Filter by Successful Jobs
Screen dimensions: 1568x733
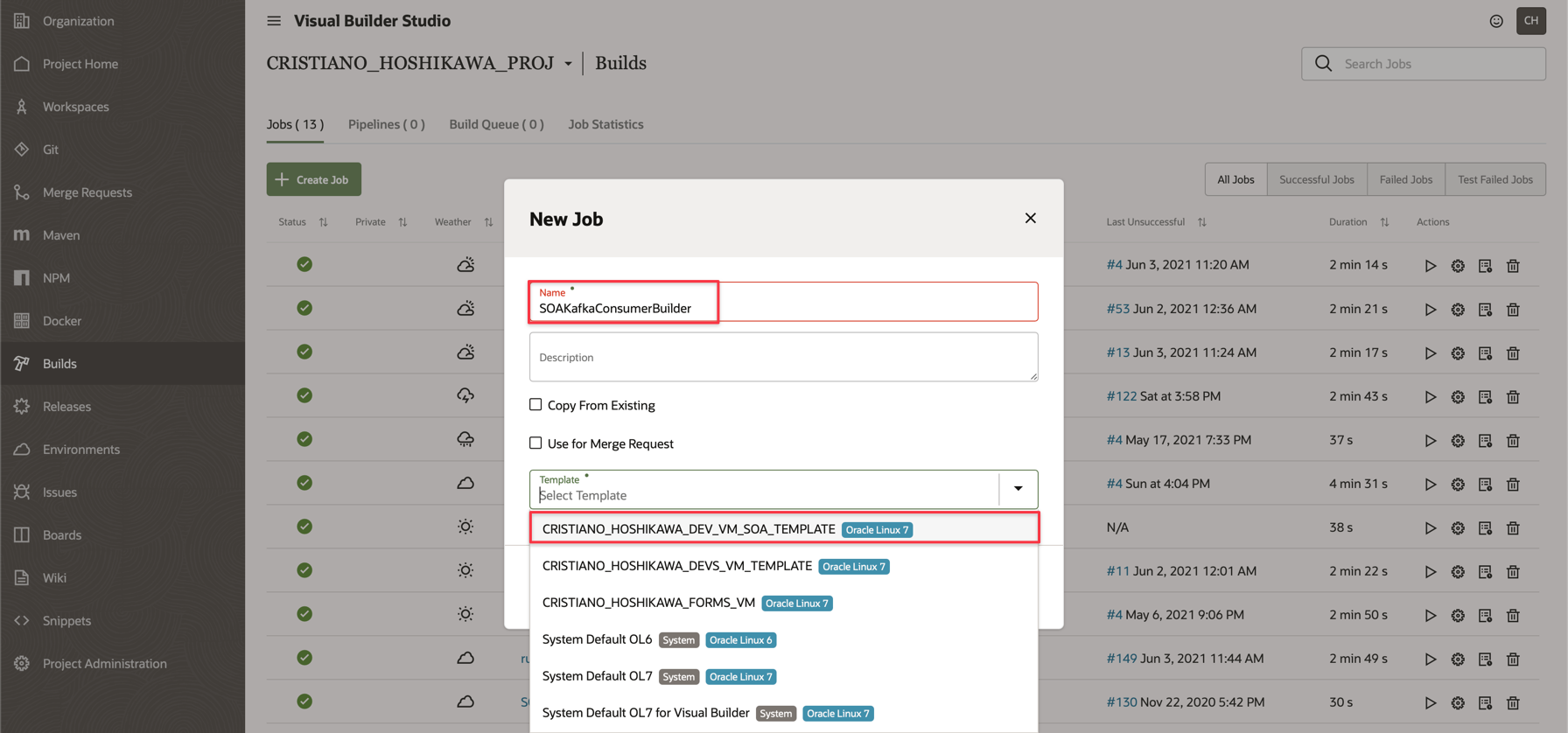[1316, 179]
